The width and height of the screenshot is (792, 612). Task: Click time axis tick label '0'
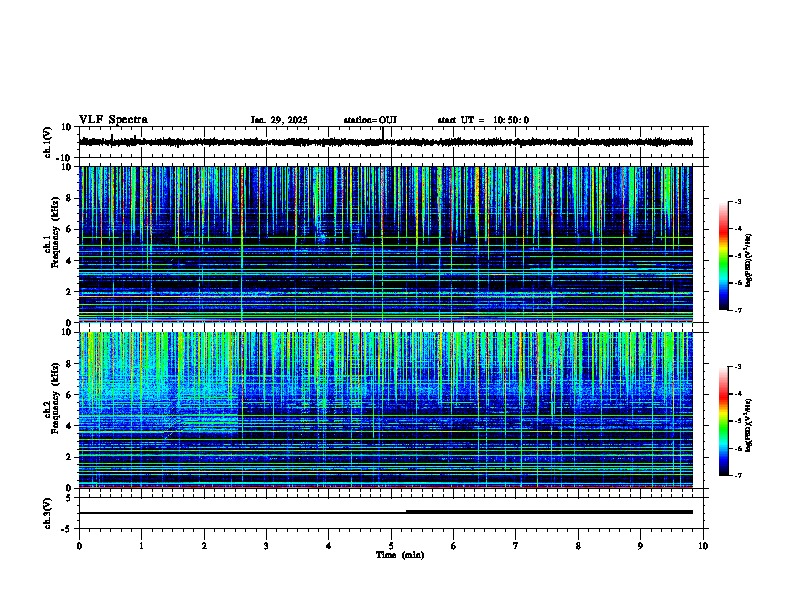[x=79, y=546]
